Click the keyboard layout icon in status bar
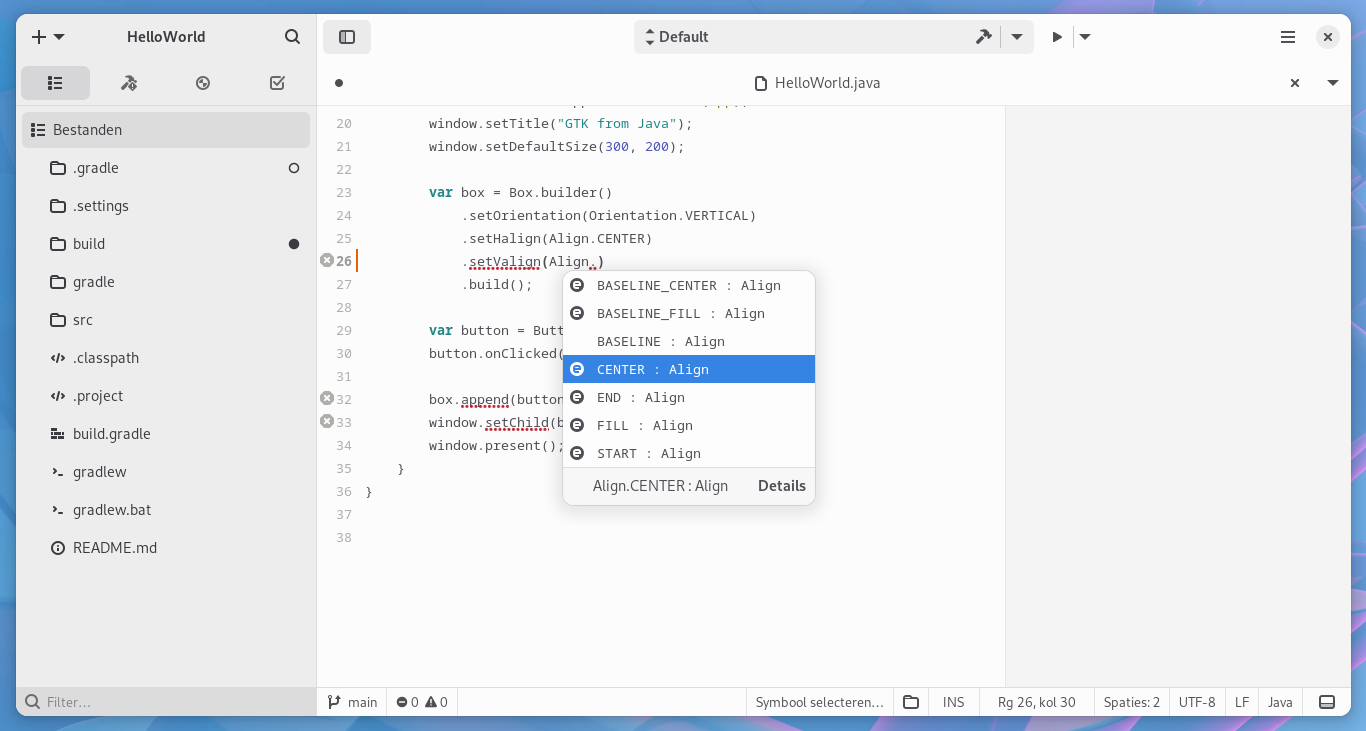Screen dimensions: 1366x731 pyautogui.click(x=1327, y=702)
